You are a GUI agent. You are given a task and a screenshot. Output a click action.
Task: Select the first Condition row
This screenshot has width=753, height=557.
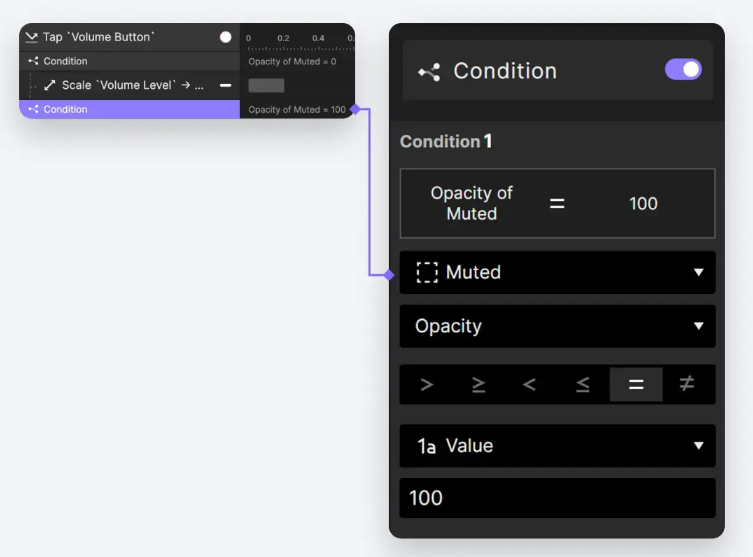click(130, 61)
